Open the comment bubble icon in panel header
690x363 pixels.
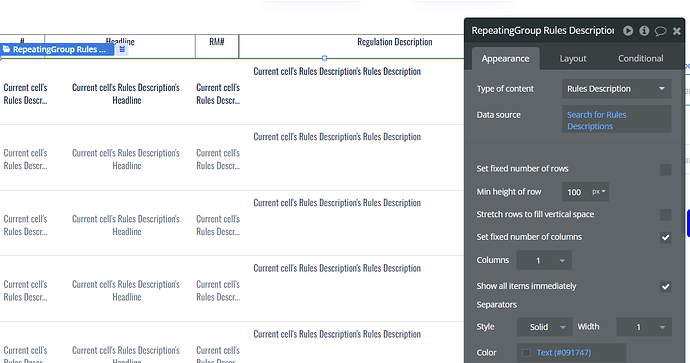[x=661, y=31]
